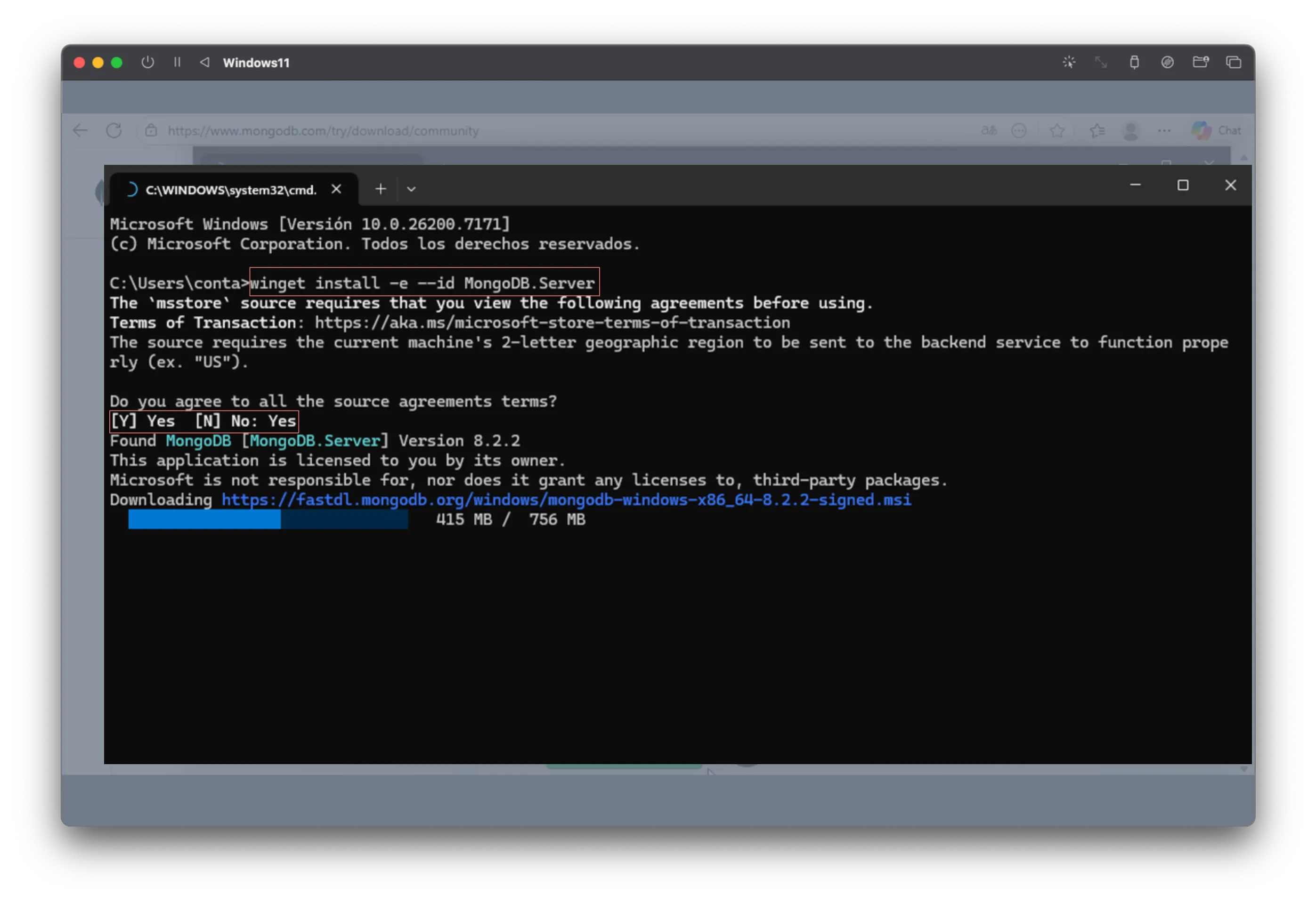
Task: Click the VM power button icon
Action: point(148,62)
